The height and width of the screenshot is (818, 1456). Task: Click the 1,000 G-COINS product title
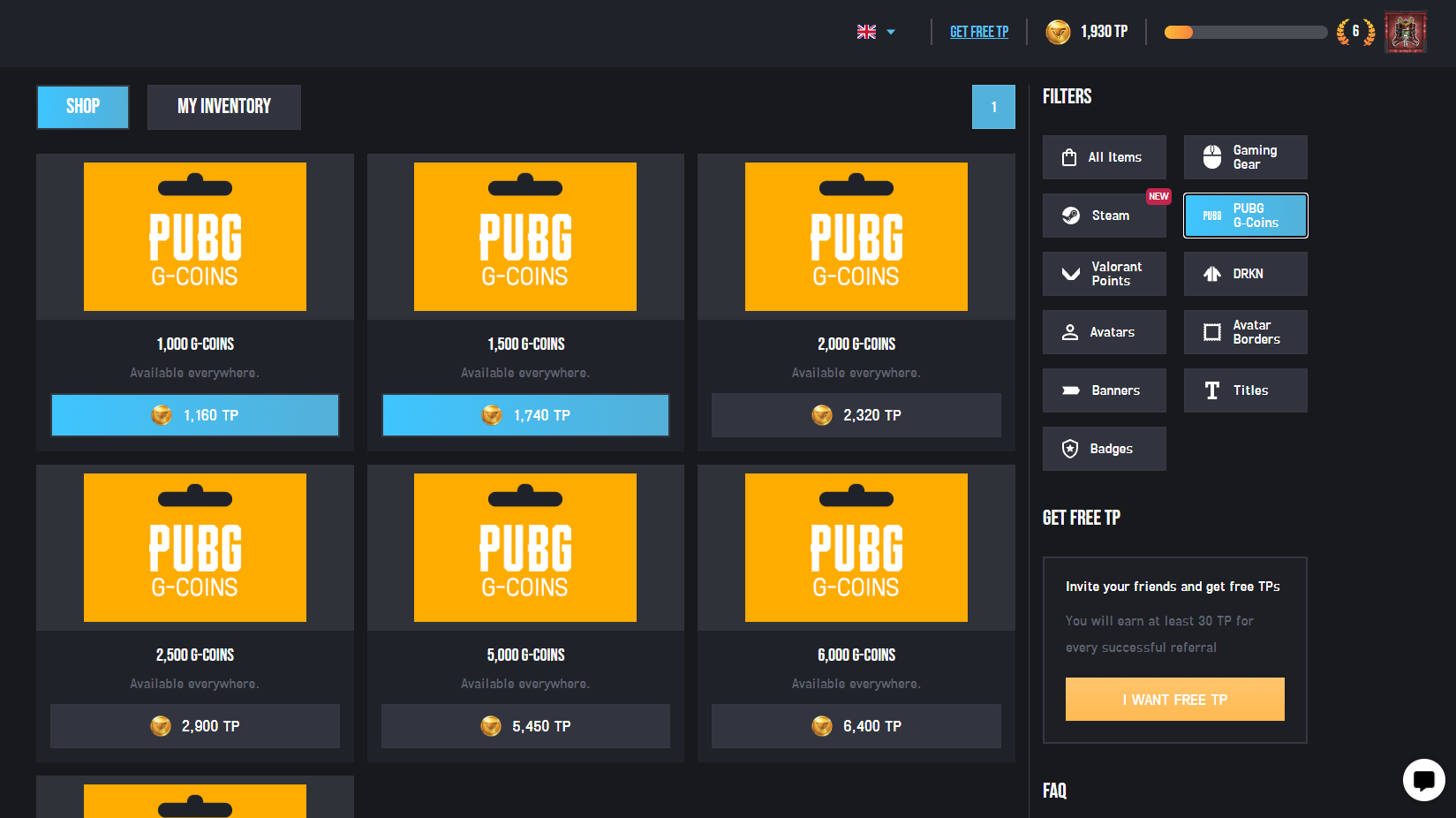click(195, 345)
